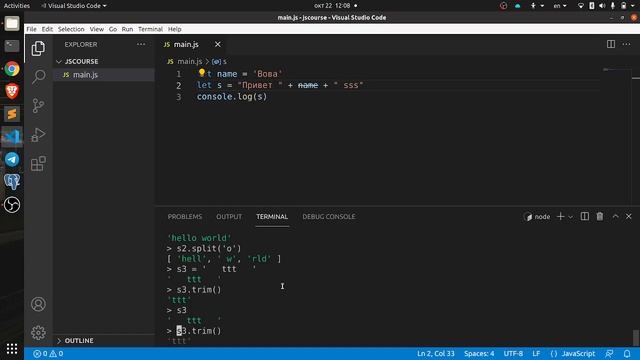Open the Run and Debug view
Viewport: 640px width, 360px height.
point(38,134)
